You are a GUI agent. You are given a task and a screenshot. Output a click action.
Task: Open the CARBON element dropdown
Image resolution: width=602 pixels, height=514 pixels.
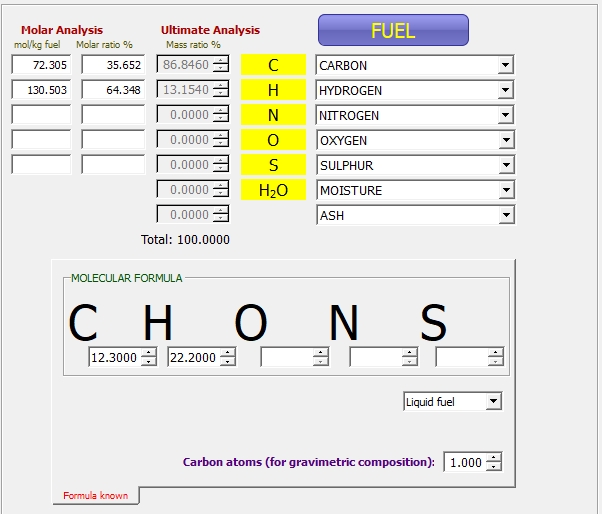[506, 66]
